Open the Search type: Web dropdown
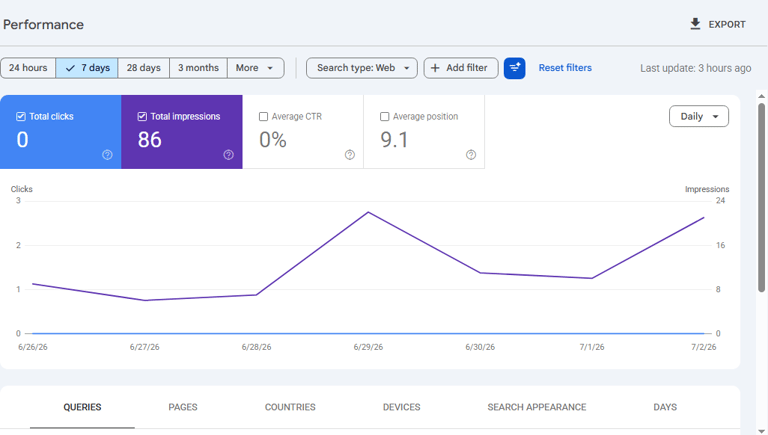Screen dimensions: 768x435 [362, 68]
